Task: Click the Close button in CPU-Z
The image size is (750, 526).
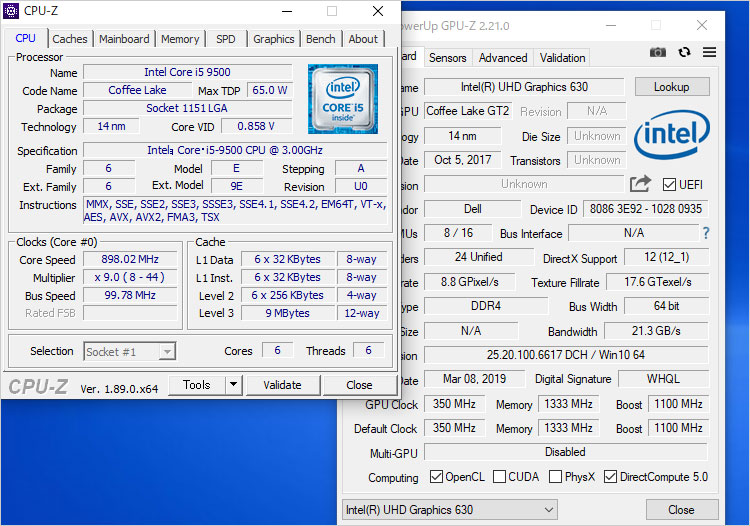Action: (x=359, y=385)
